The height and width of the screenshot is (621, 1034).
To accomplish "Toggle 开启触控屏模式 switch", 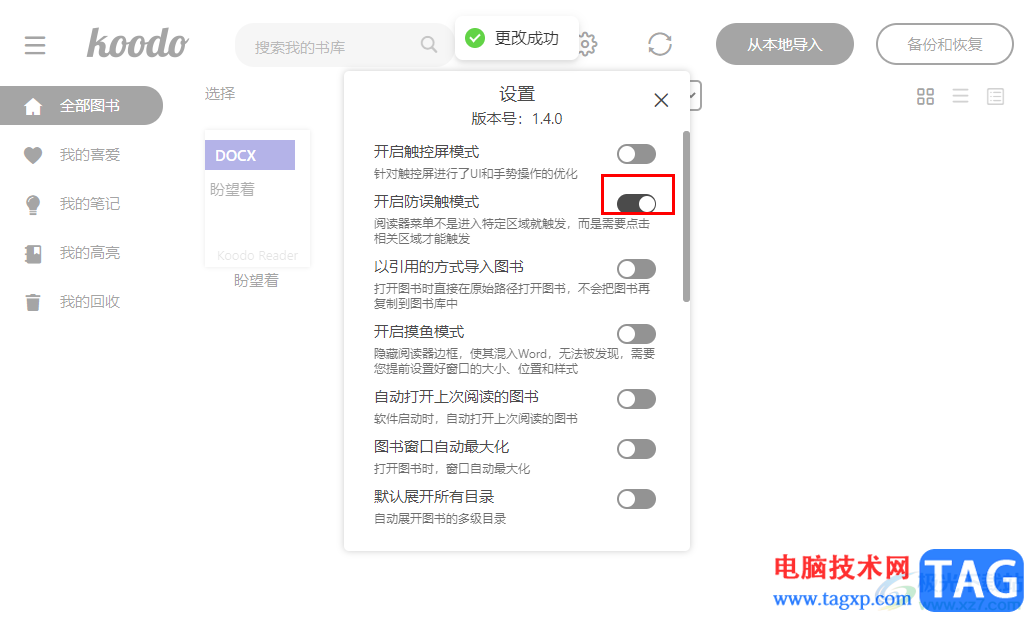I will pos(636,154).
